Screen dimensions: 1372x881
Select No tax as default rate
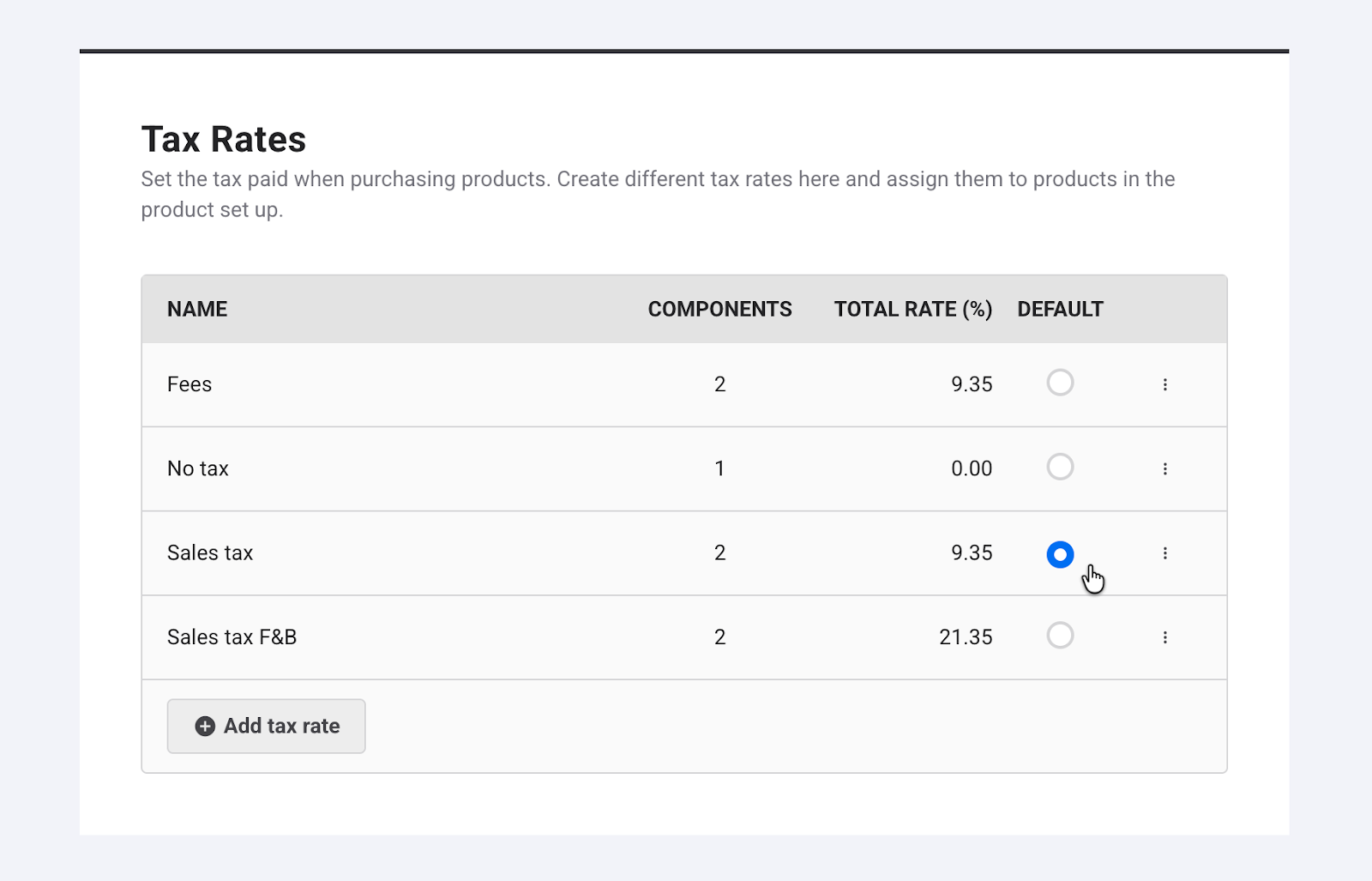tap(1060, 467)
